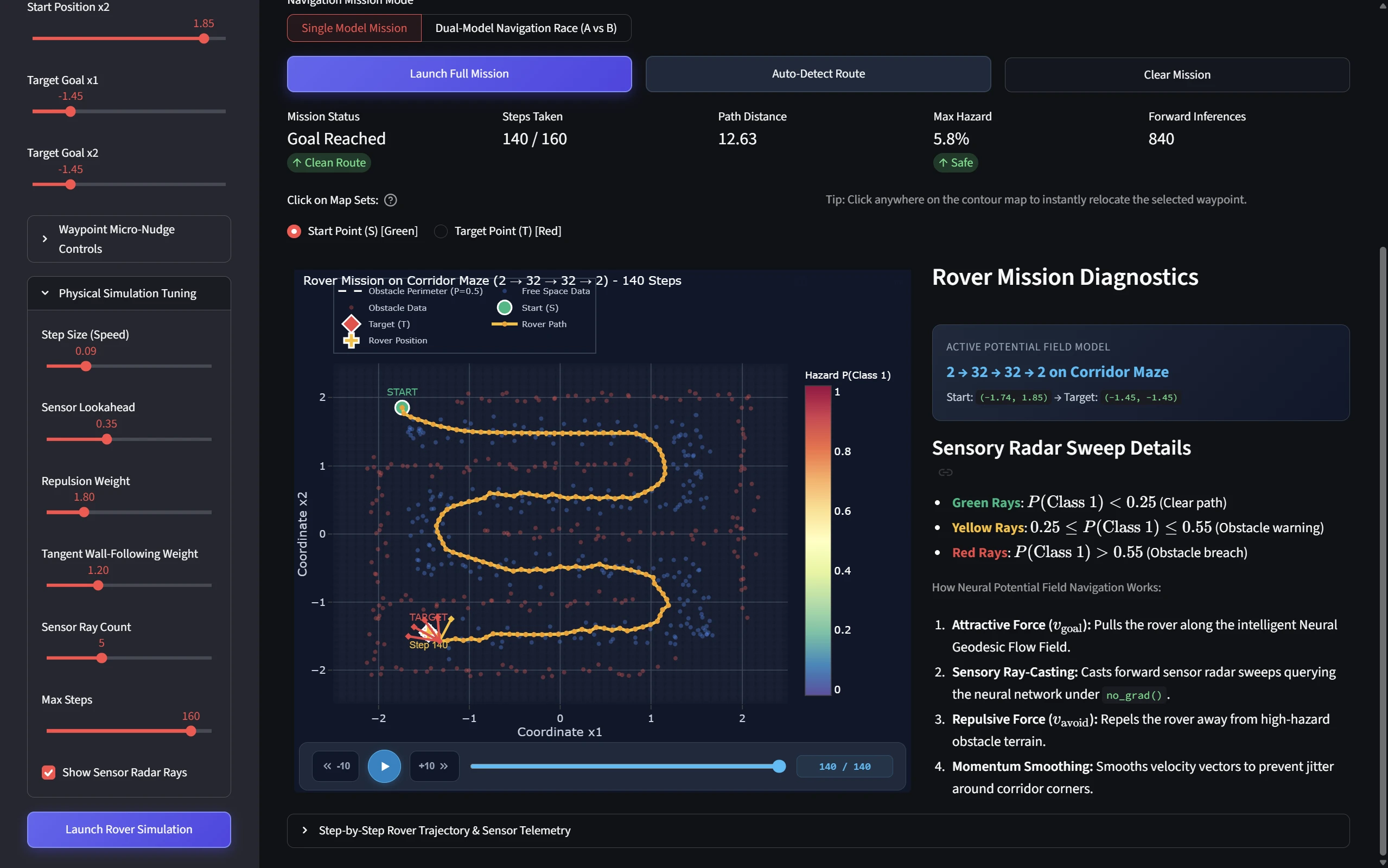1388x868 pixels.
Task: Click Clear Mission button
Action: 1177,75
